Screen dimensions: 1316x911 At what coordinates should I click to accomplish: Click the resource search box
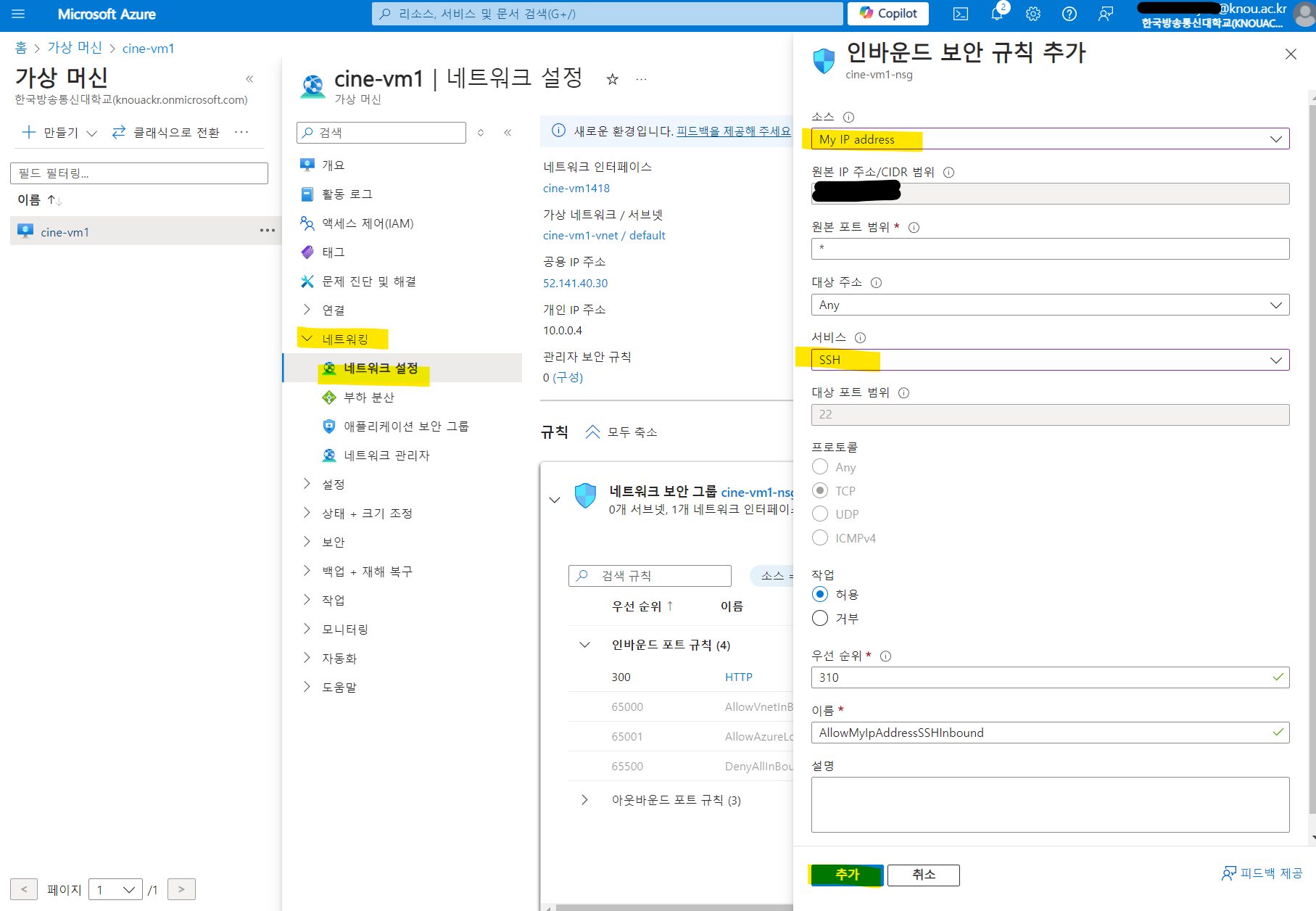coord(608,14)
